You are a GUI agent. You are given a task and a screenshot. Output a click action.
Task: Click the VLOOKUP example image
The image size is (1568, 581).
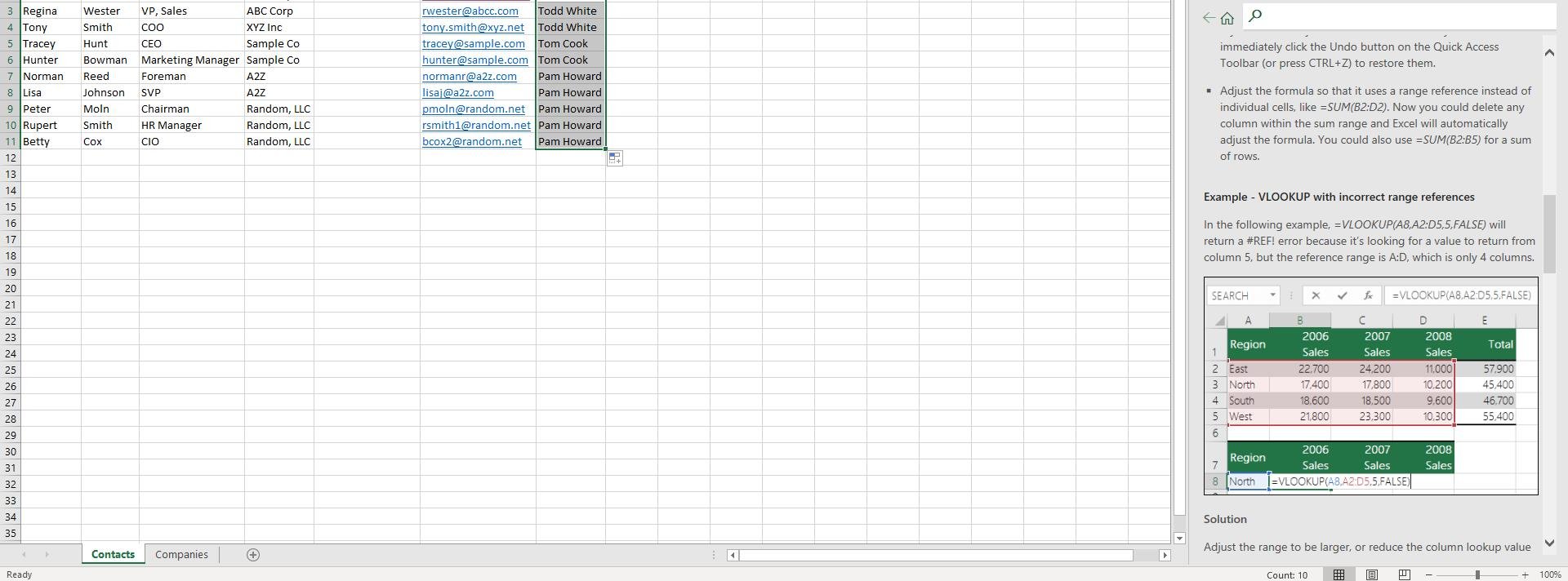click(x=1371, y=386)
